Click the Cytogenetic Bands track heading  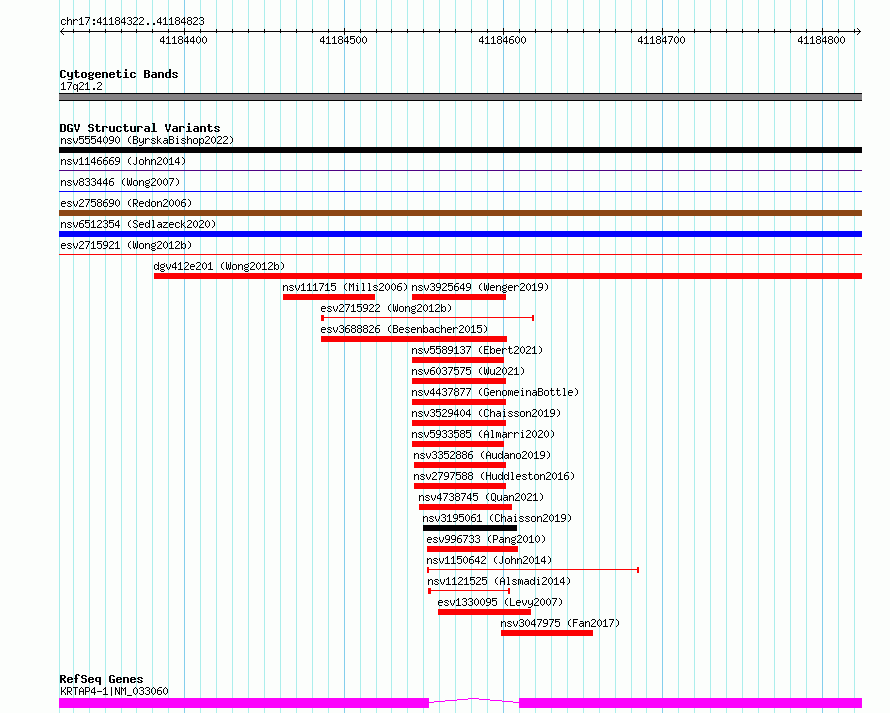click(119, 74)
